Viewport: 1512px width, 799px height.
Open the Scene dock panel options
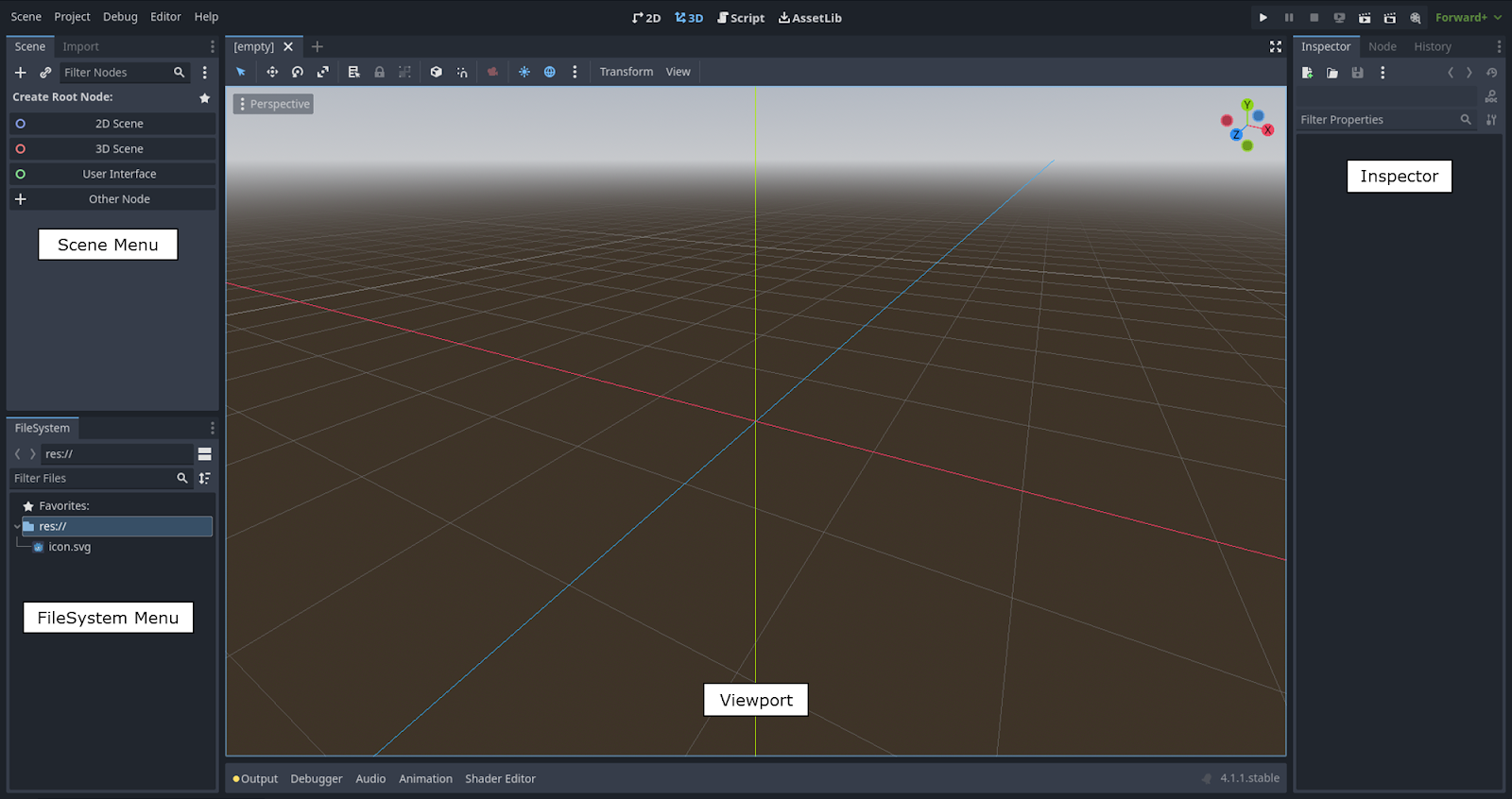(x=213, y=46)
